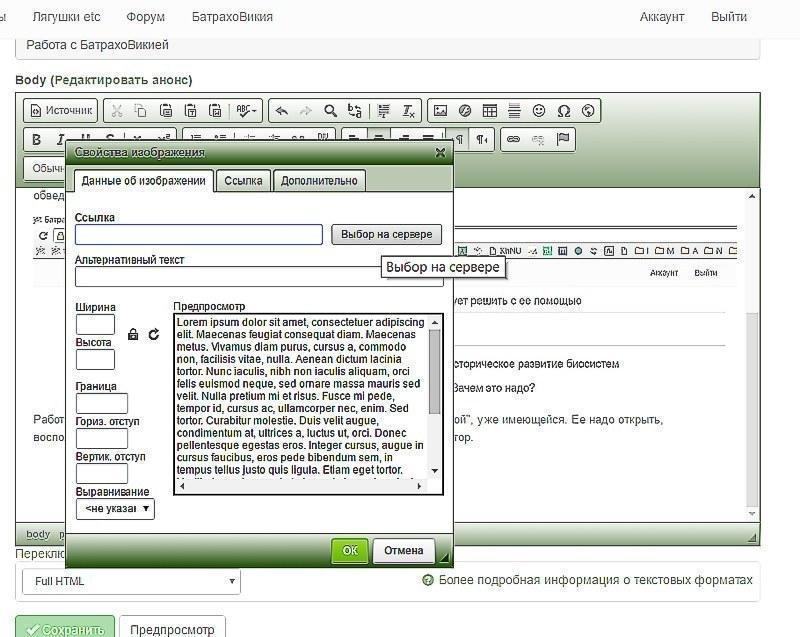Image resolution: width=800 pixels, height=637 pixels.
Task: Switch to the Ссылка tab
Action: (243, 181)
